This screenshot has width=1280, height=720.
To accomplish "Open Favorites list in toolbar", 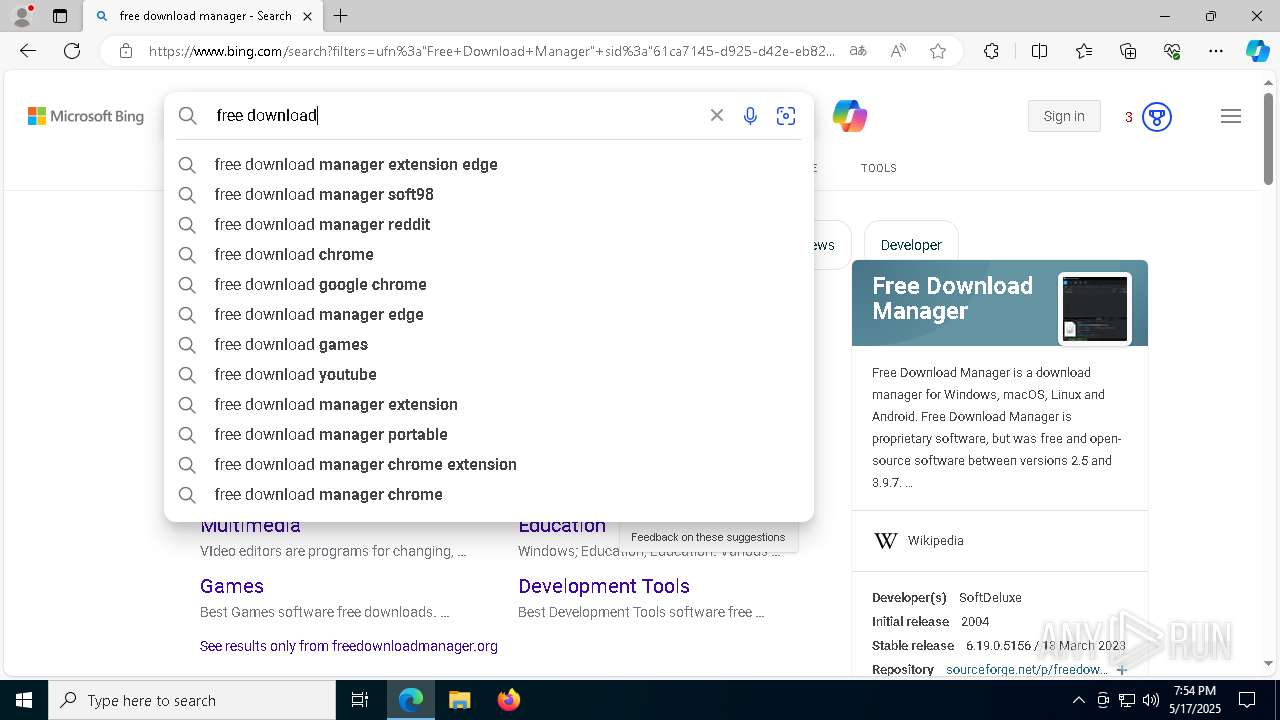I will (1084, 51).
